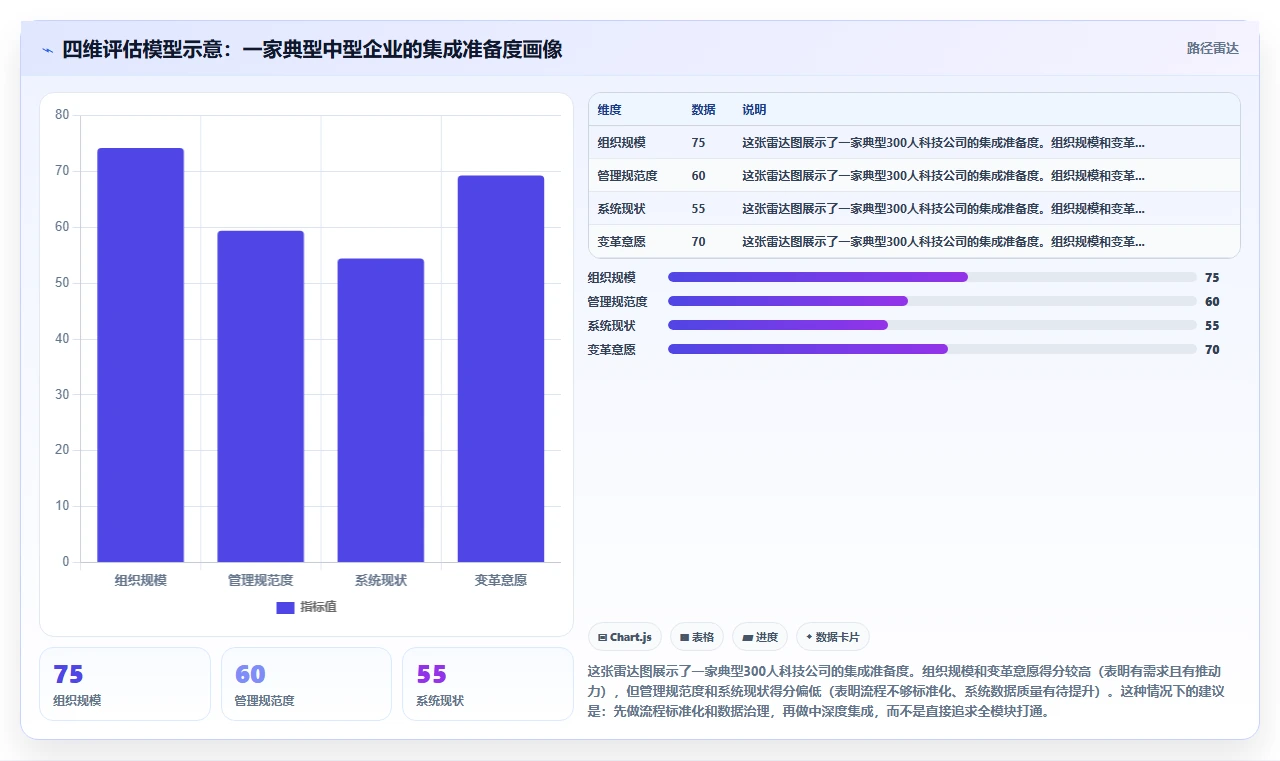Screen dimensions: 1280x761
Task: Click the 变革意愿 progress bar
Action: click(932, 349)
